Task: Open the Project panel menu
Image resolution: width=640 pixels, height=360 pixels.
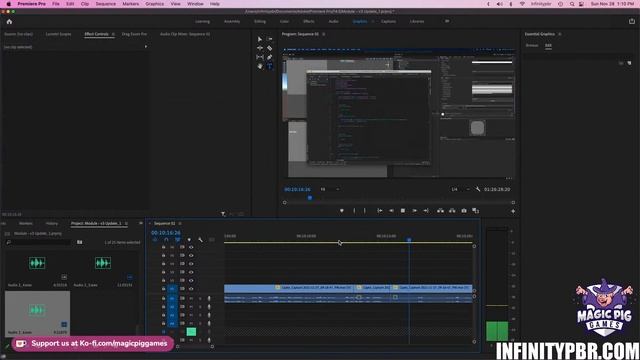Action: pos(126,224)
